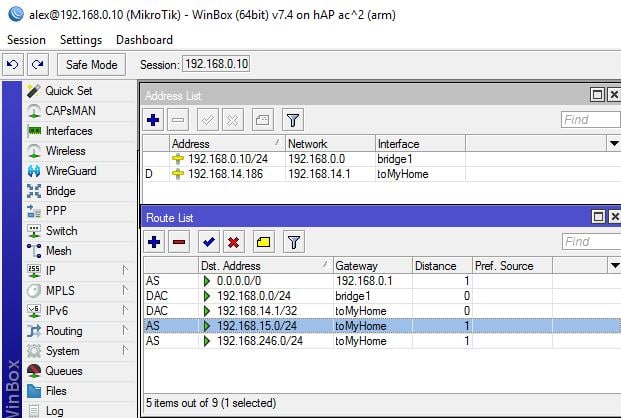621x418 pixels.
Task: Sort by Dst. Address column header
Action: (265, 265)
